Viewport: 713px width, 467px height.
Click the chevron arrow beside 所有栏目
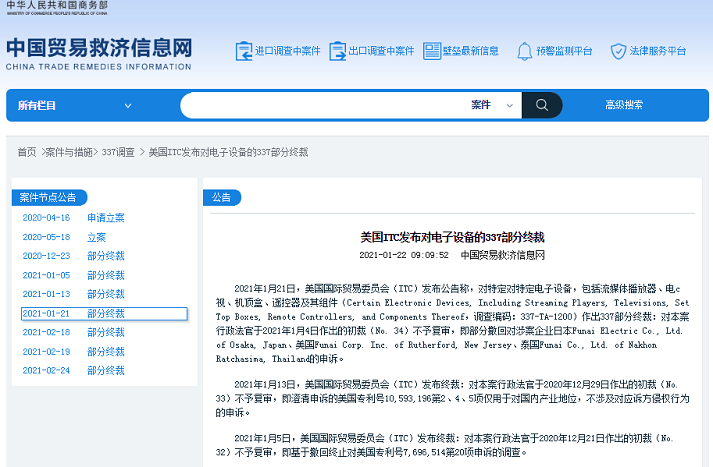coord(128,105)
